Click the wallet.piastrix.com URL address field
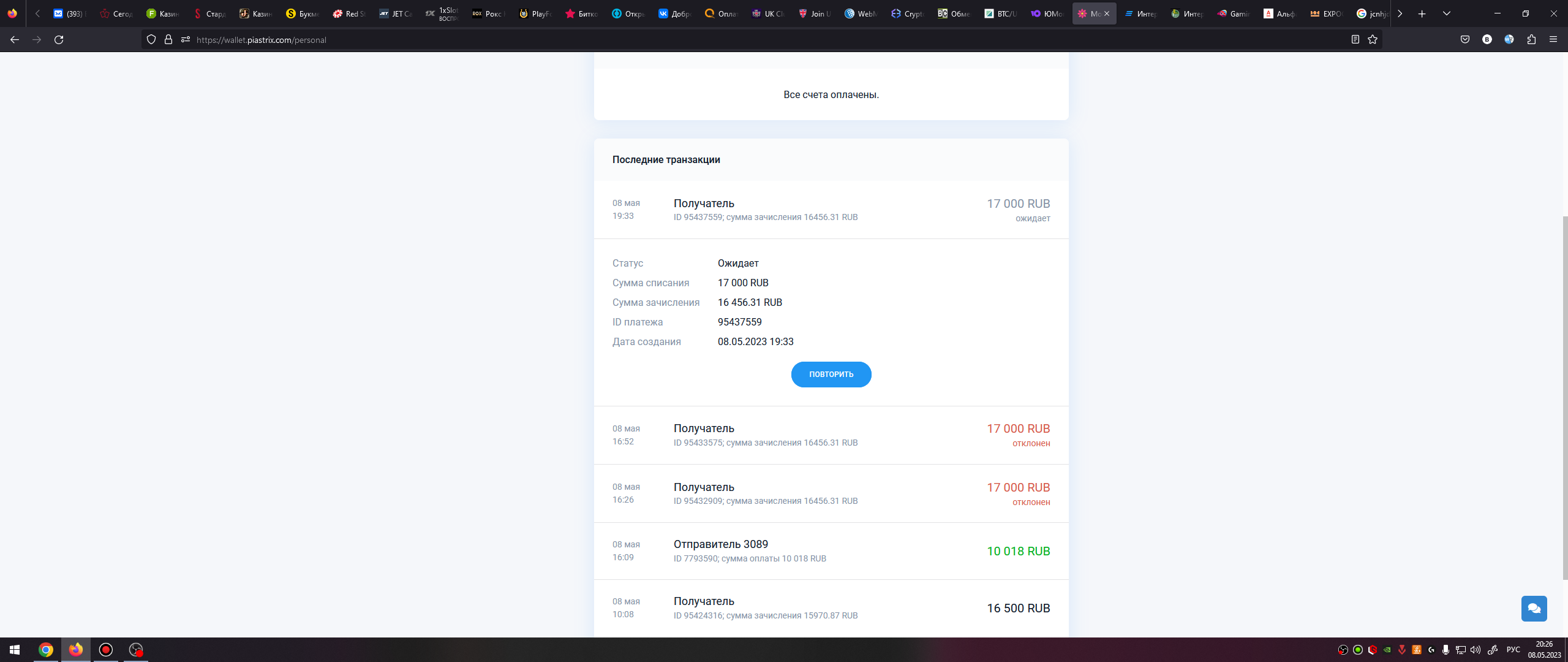Image resolution: width=1568 pixels, height=662 pixels. point(735,40)
